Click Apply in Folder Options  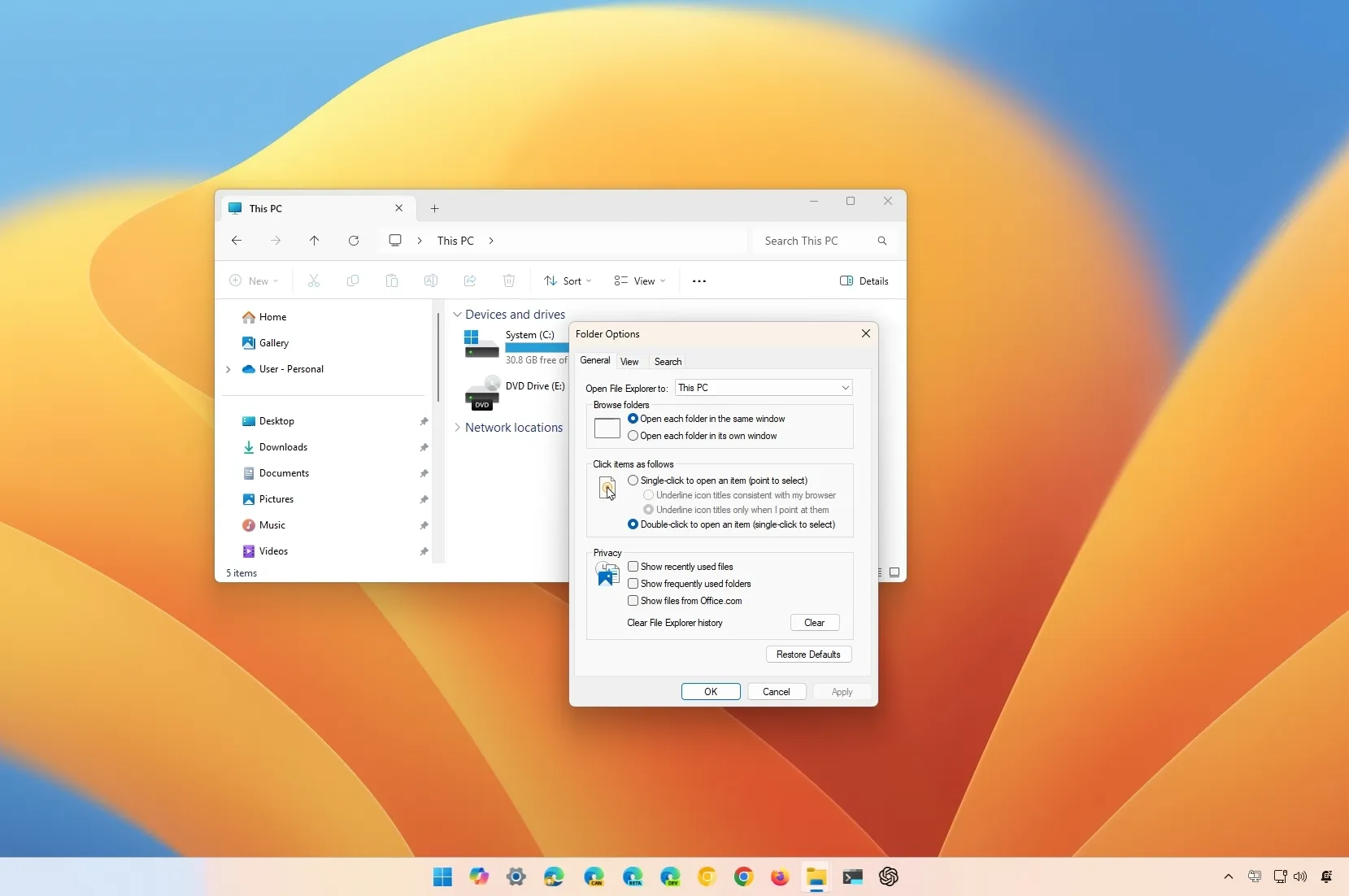click(x=842, y=691)
